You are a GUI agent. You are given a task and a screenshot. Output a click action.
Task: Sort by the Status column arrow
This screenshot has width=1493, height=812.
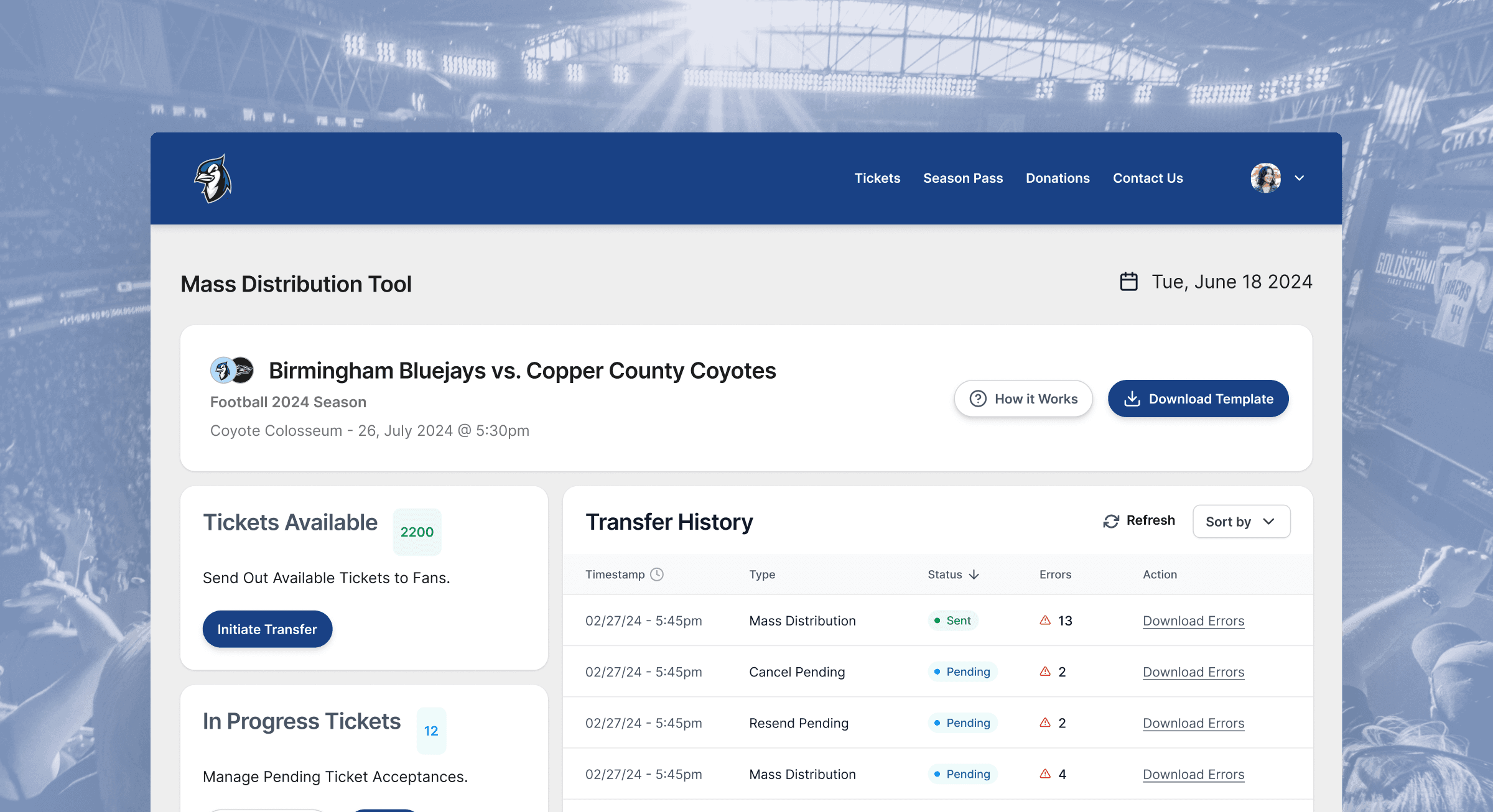pos(974,574)
